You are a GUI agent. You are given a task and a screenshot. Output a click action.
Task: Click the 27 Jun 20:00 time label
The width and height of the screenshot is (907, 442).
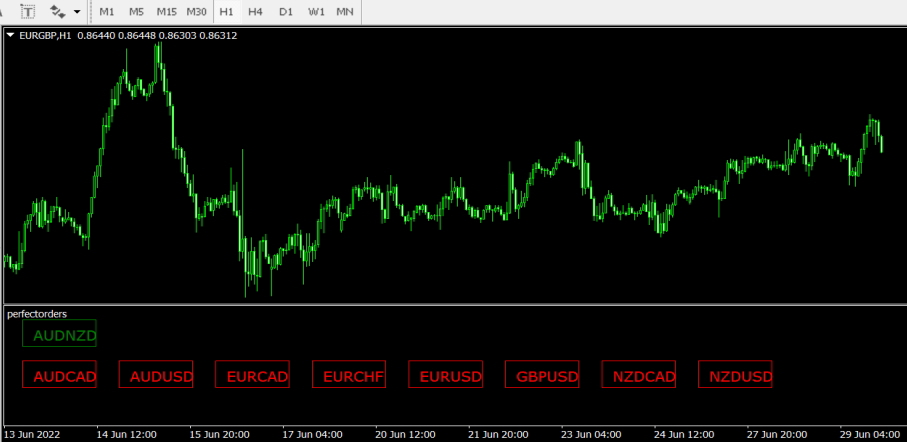point(777,434)
